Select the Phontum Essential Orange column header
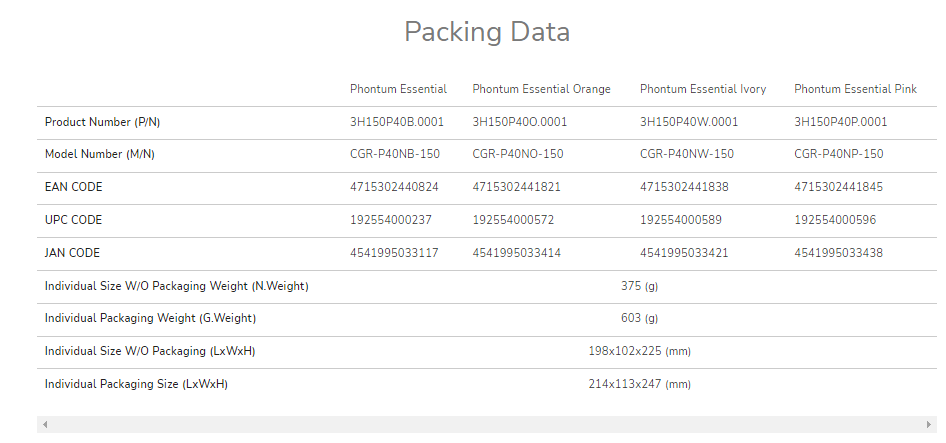 tap(541, 89)
